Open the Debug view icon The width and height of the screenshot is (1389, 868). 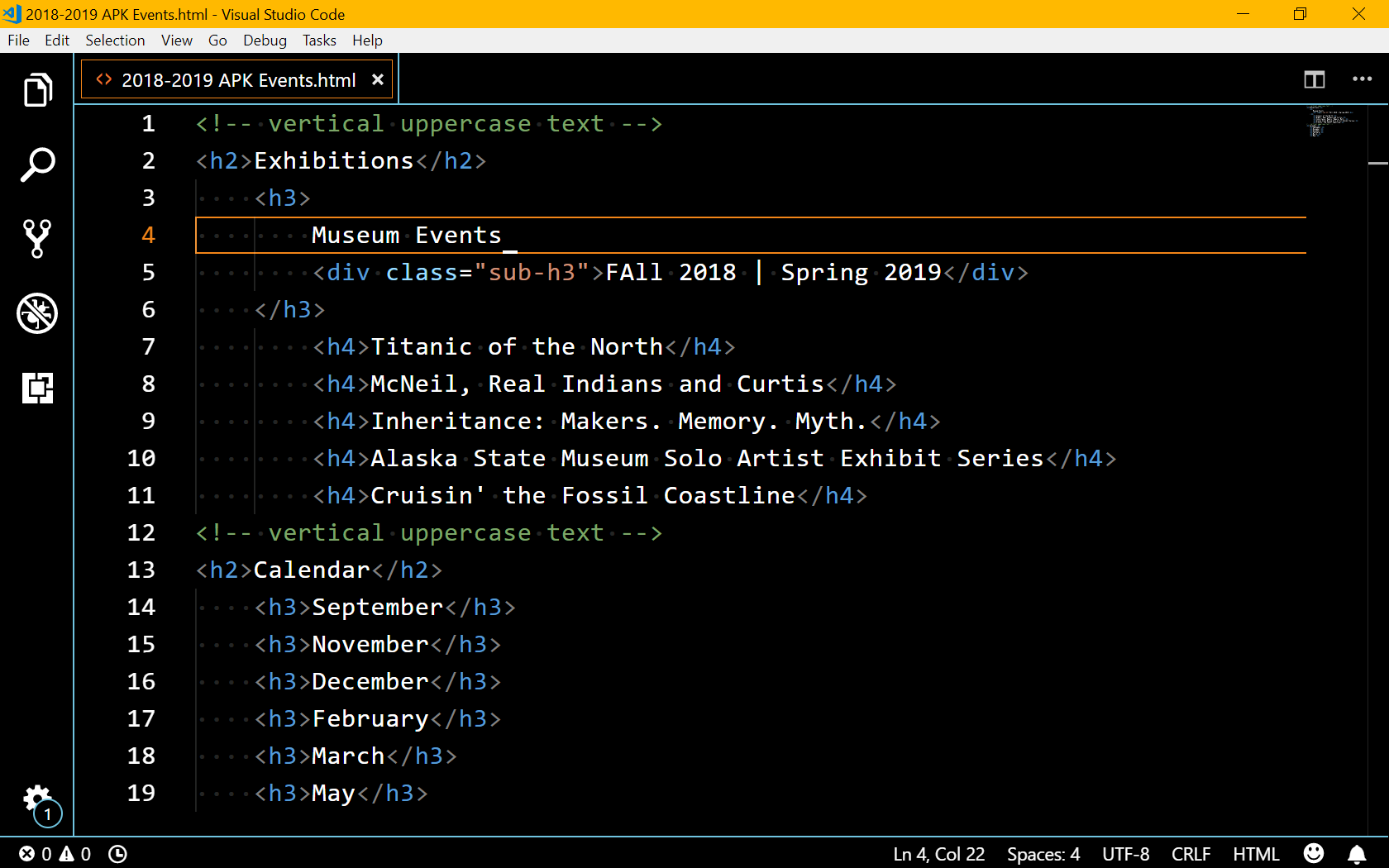point(37,313)
